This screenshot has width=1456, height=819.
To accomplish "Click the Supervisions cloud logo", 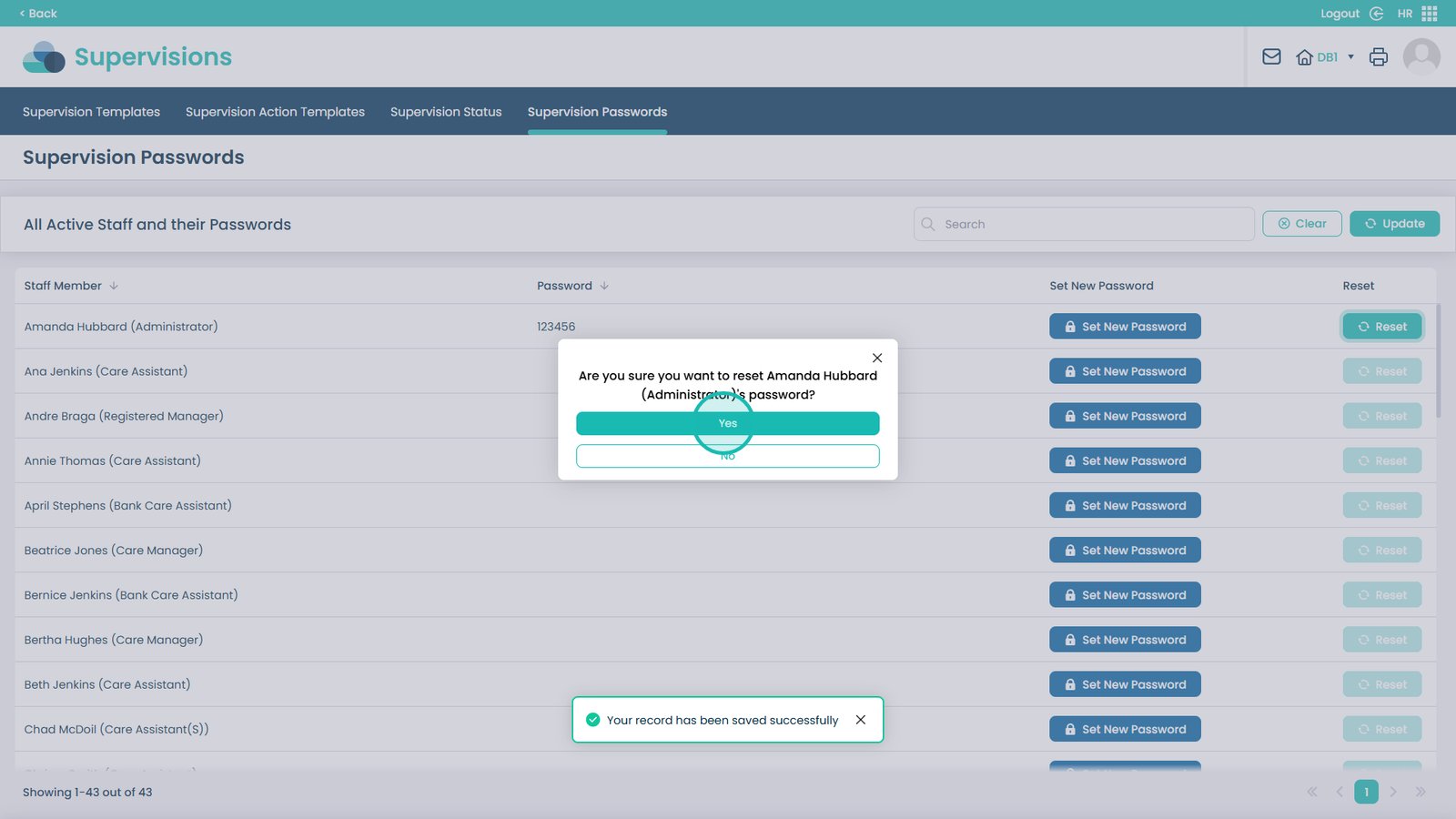I will coord(44,57).
